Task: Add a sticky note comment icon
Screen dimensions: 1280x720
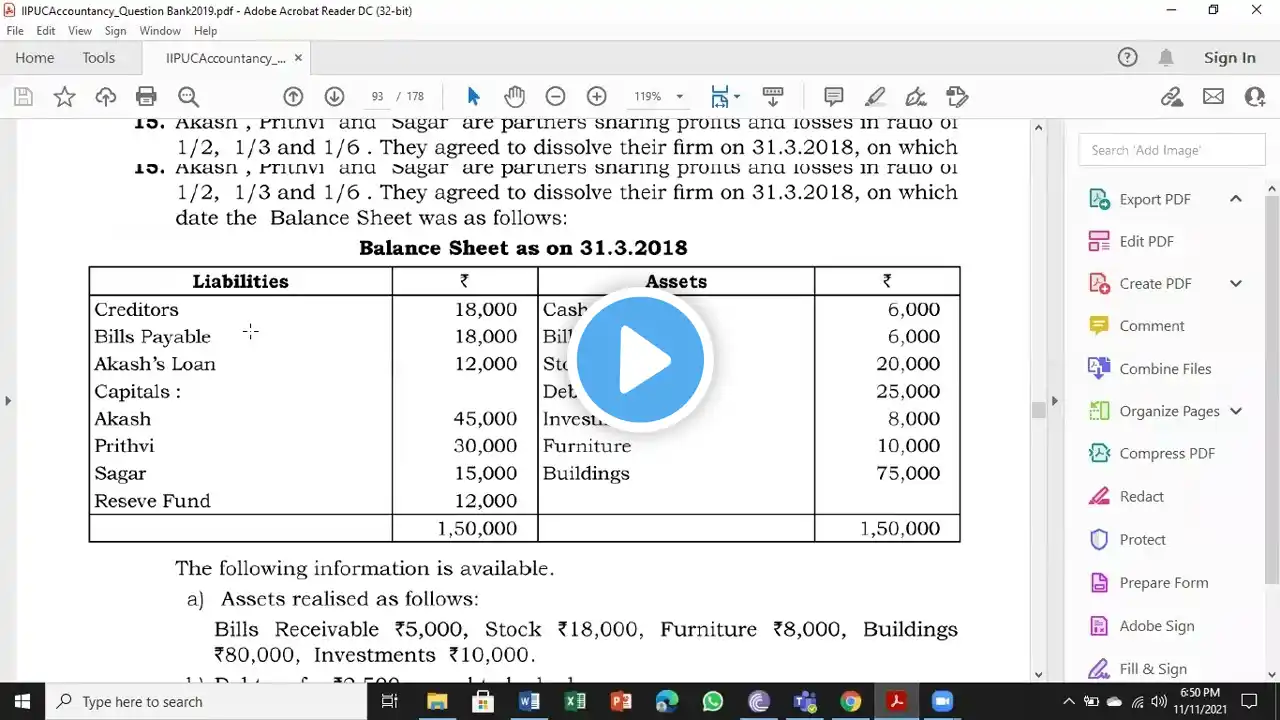Action: [x=833, y=97]
